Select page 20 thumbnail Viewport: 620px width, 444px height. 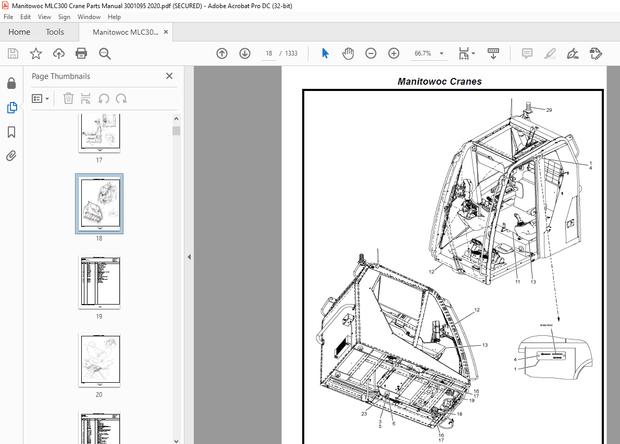[x=99, y=360]
